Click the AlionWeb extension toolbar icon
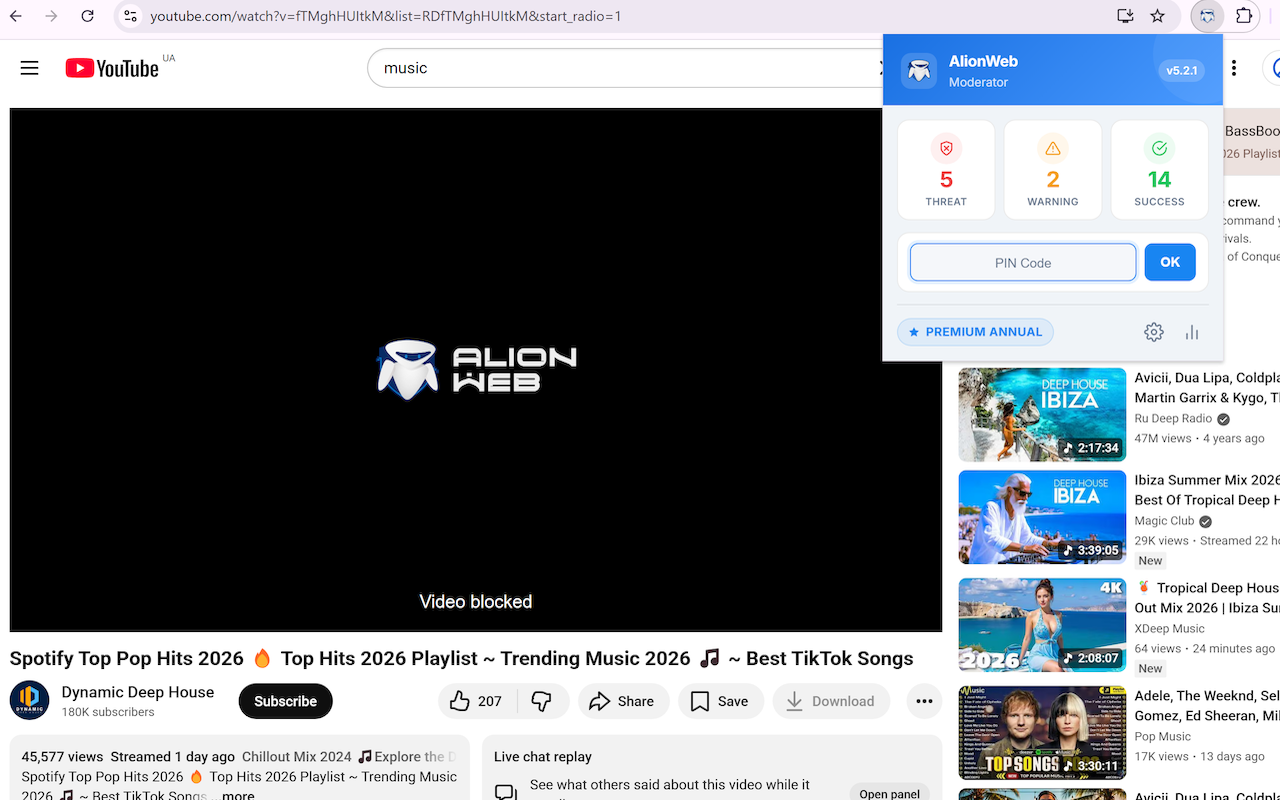Screen dimensions: 1280x800 [x=1208, y=16]
